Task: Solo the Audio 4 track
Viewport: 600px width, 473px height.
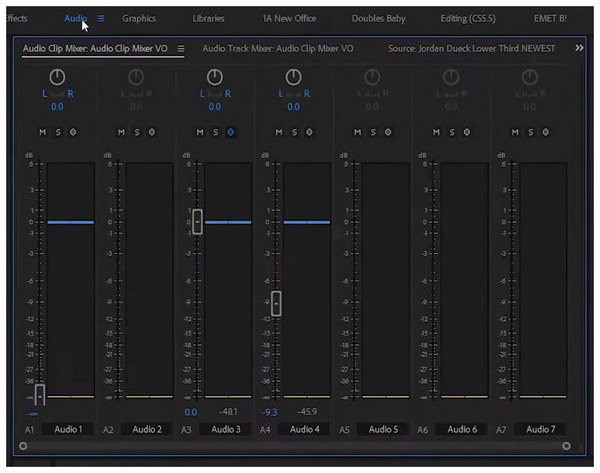Action: click(295, 132)
